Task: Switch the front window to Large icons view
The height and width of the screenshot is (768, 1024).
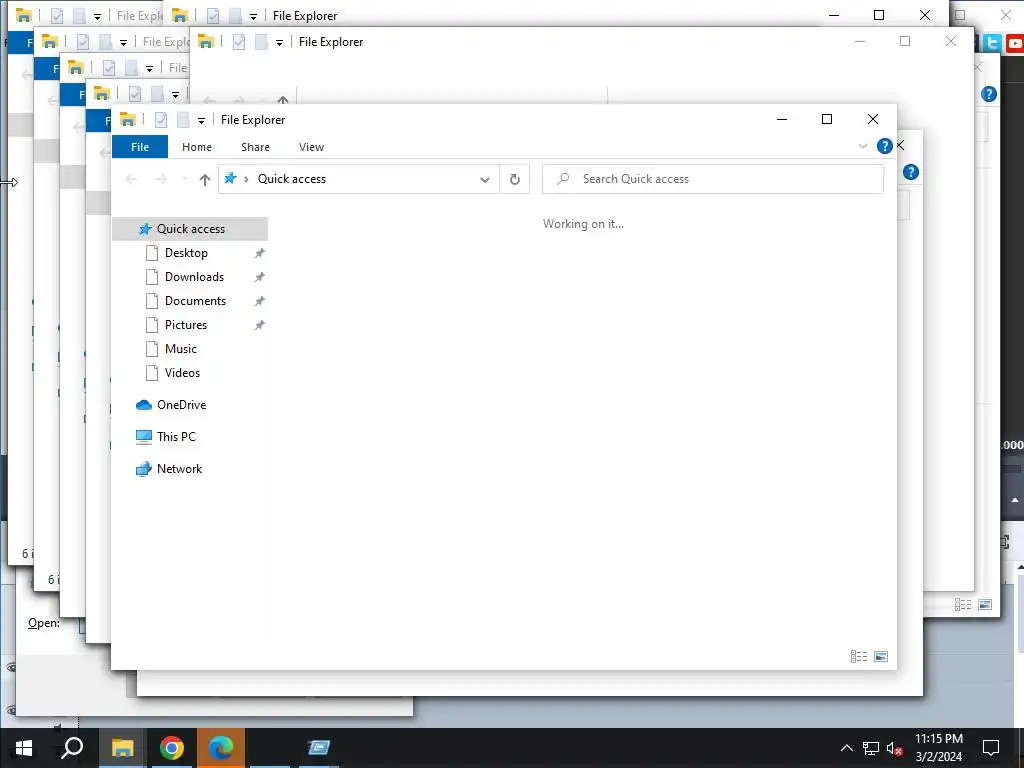Action: tap(880, 656)
